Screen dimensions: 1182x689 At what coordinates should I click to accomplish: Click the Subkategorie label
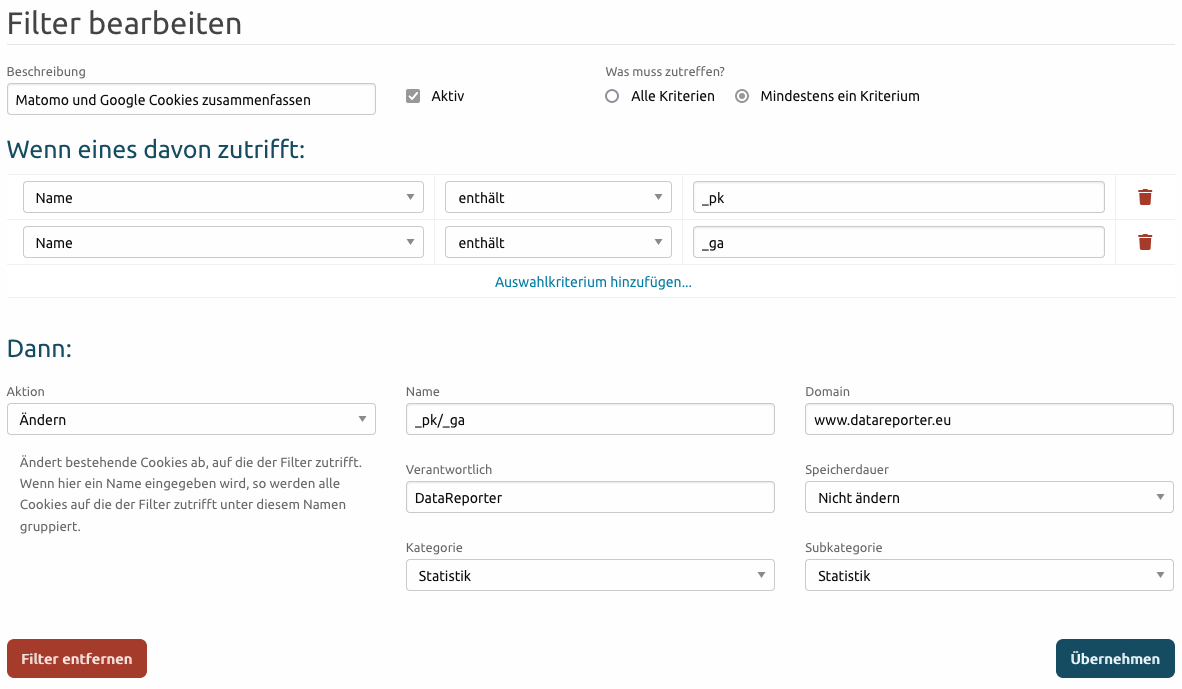tap(844, 547)
